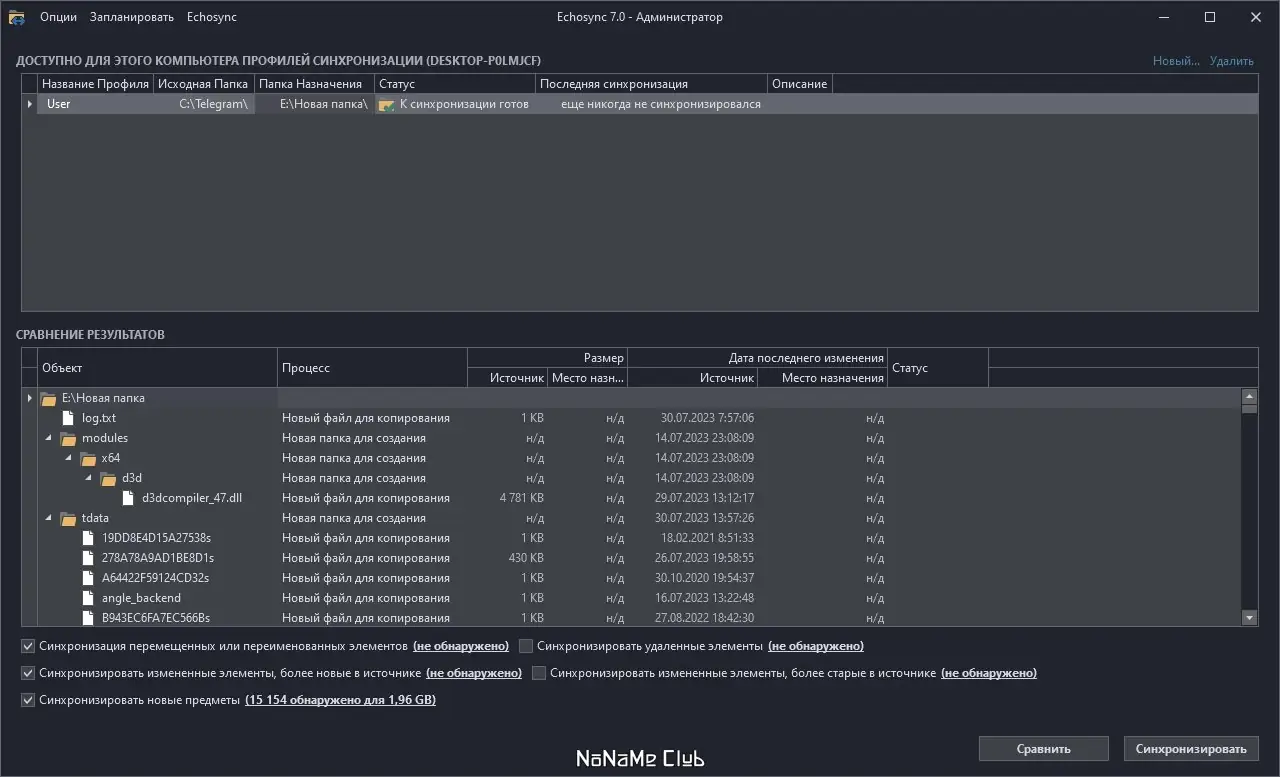
Task: Click the file icon next to log.txt
Action: tap(68, 418)
